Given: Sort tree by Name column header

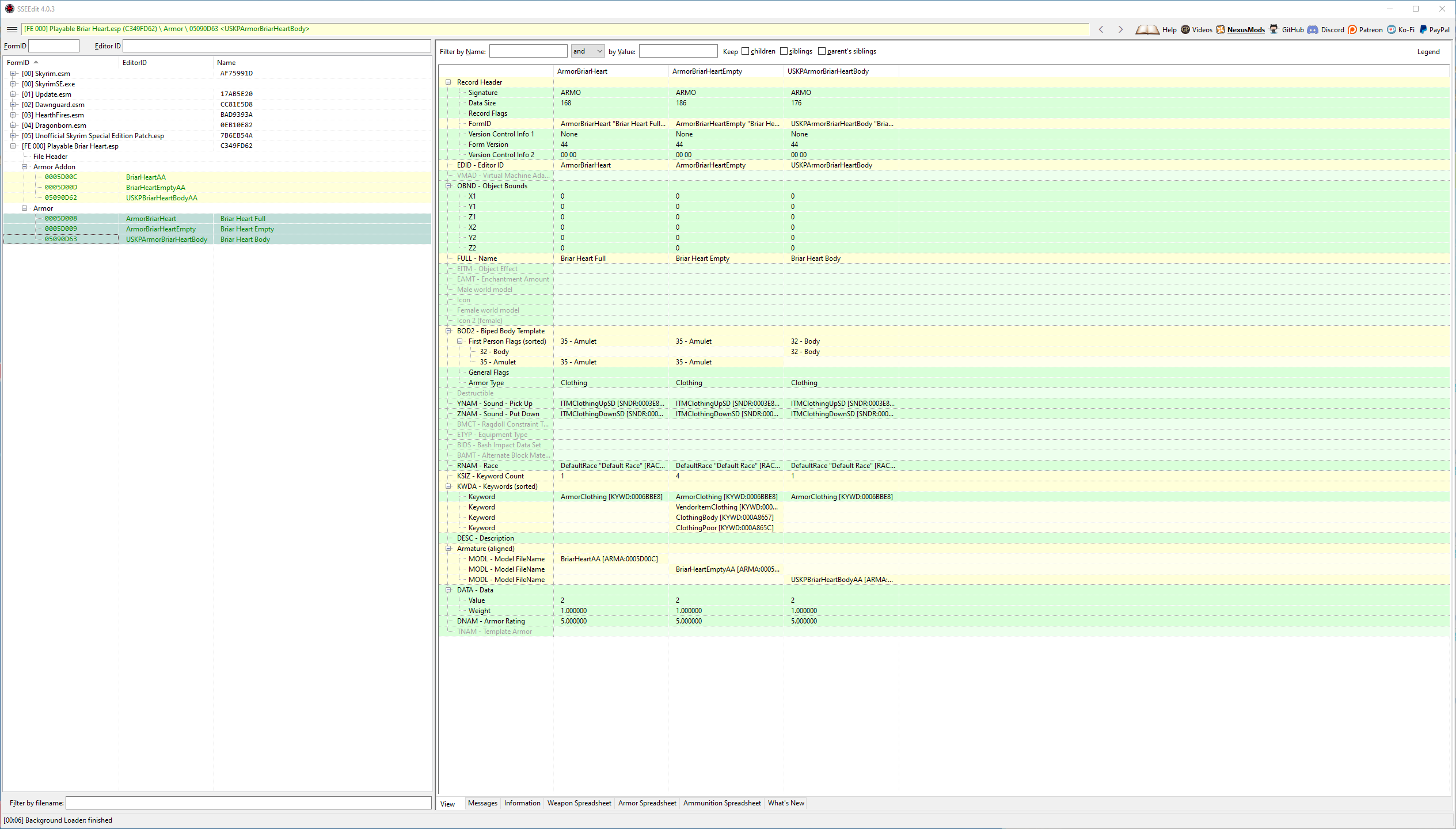Looking at the screenshot, I should click(322, 62).
